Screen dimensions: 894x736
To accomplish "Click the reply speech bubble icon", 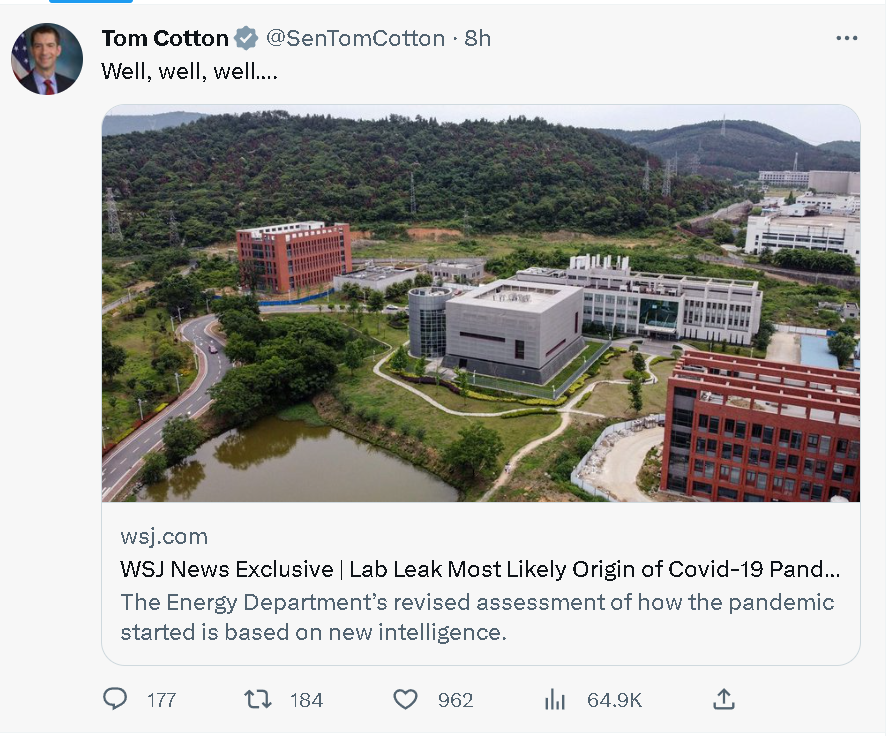I will (x=115, y=699).
